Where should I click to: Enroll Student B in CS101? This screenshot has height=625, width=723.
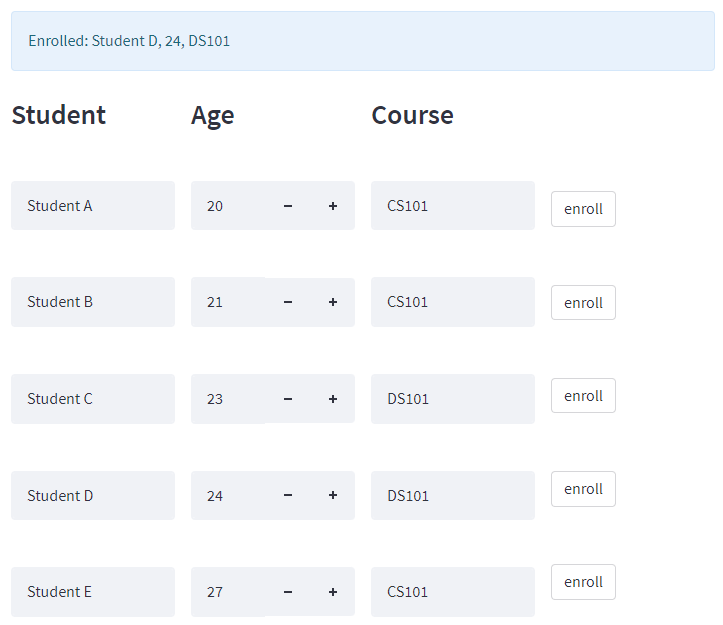[583, 303]
